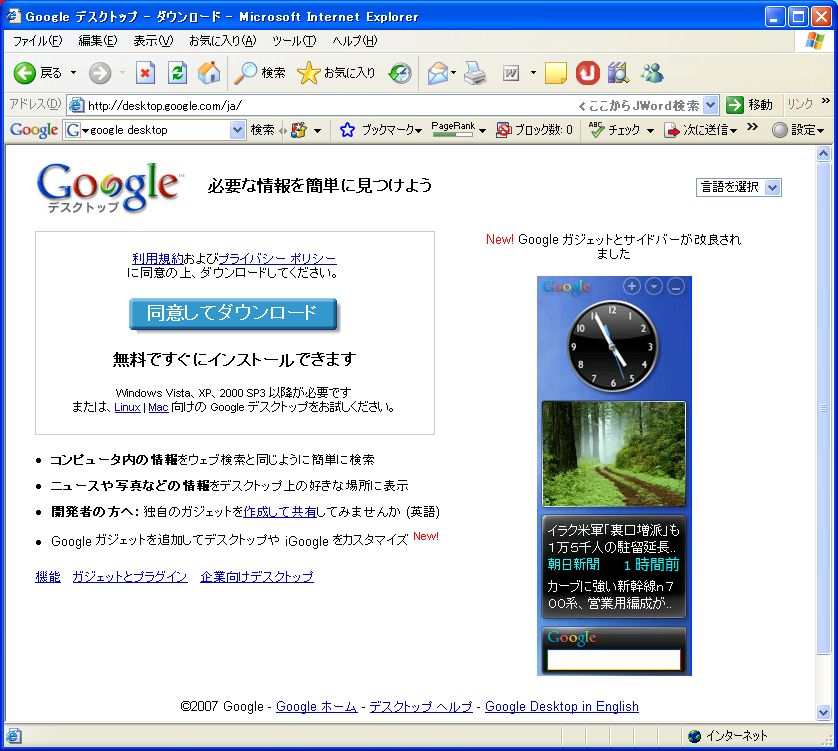Click the plus button on sidebar gadget
This screenshot has width=838, height=751.
pyautogui.click(x=631, y=287)
